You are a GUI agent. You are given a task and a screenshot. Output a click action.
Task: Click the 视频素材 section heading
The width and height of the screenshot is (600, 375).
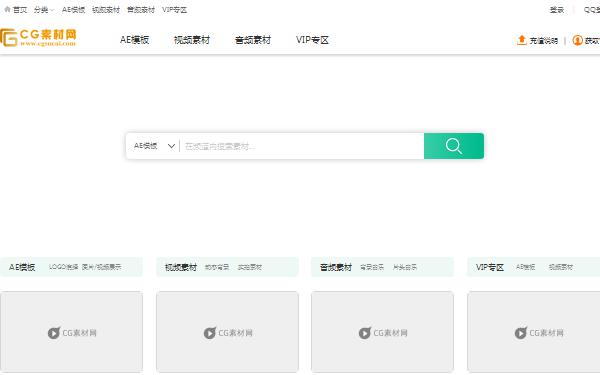181,267
